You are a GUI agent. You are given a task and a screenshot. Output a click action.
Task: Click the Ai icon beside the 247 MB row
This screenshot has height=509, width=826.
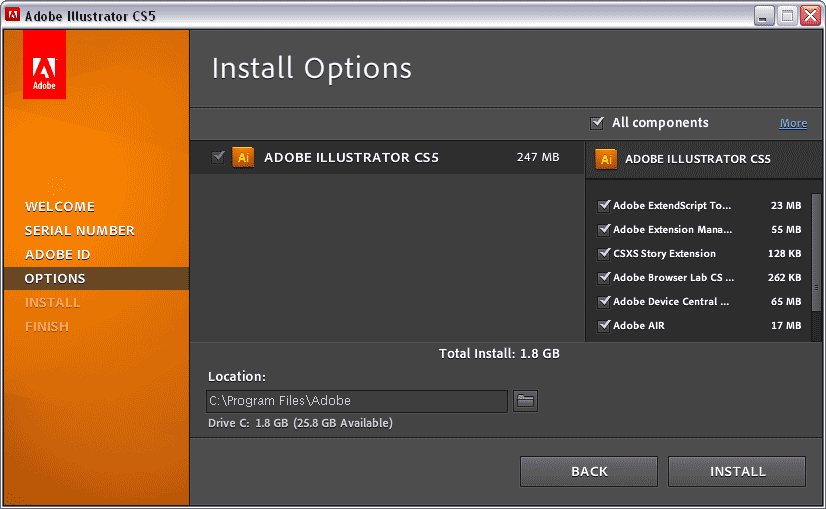[243, 157]
